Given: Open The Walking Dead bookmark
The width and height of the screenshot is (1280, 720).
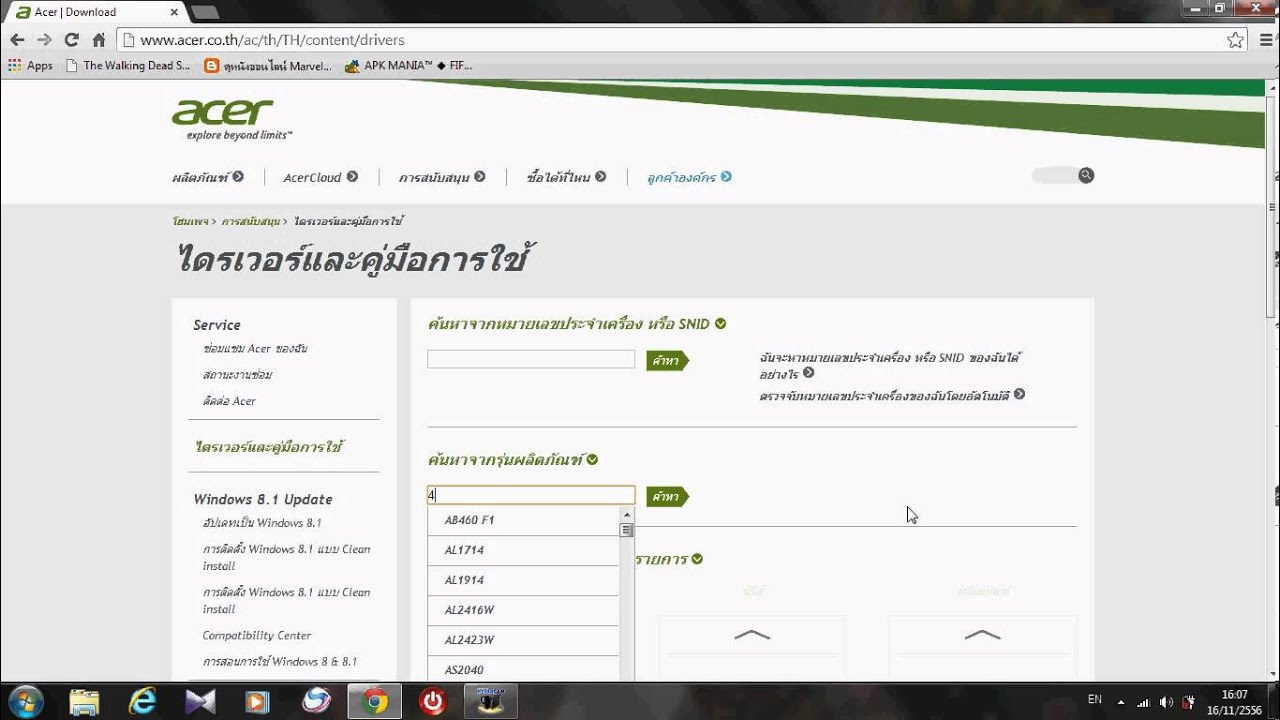Looking at the screenshot, I should pos(128,66).
